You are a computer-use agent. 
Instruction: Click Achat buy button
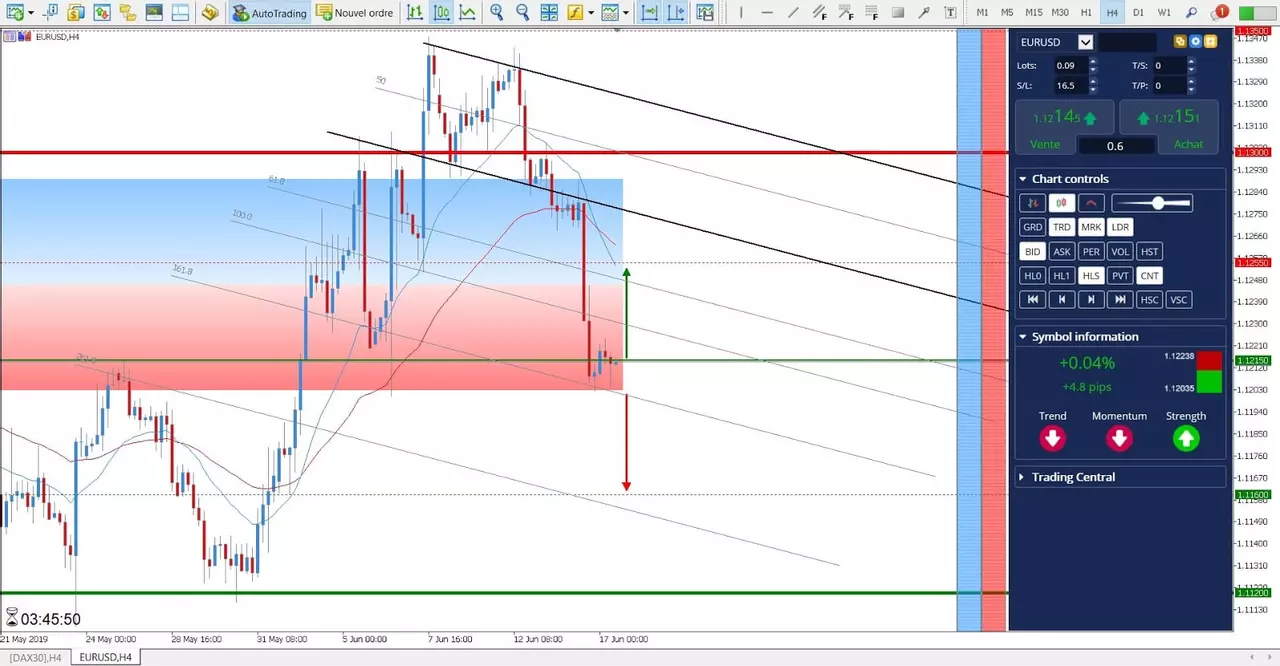(1188, 144)
